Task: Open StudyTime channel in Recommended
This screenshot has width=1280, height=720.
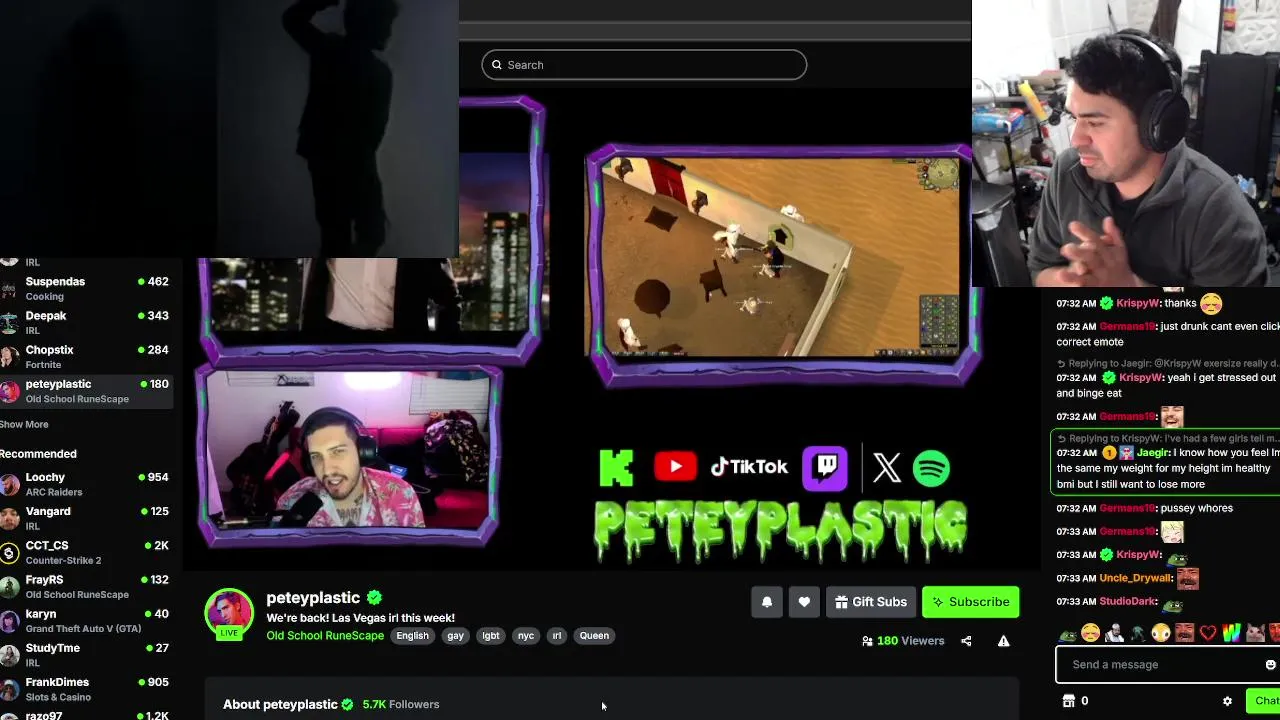Action: 86,654
